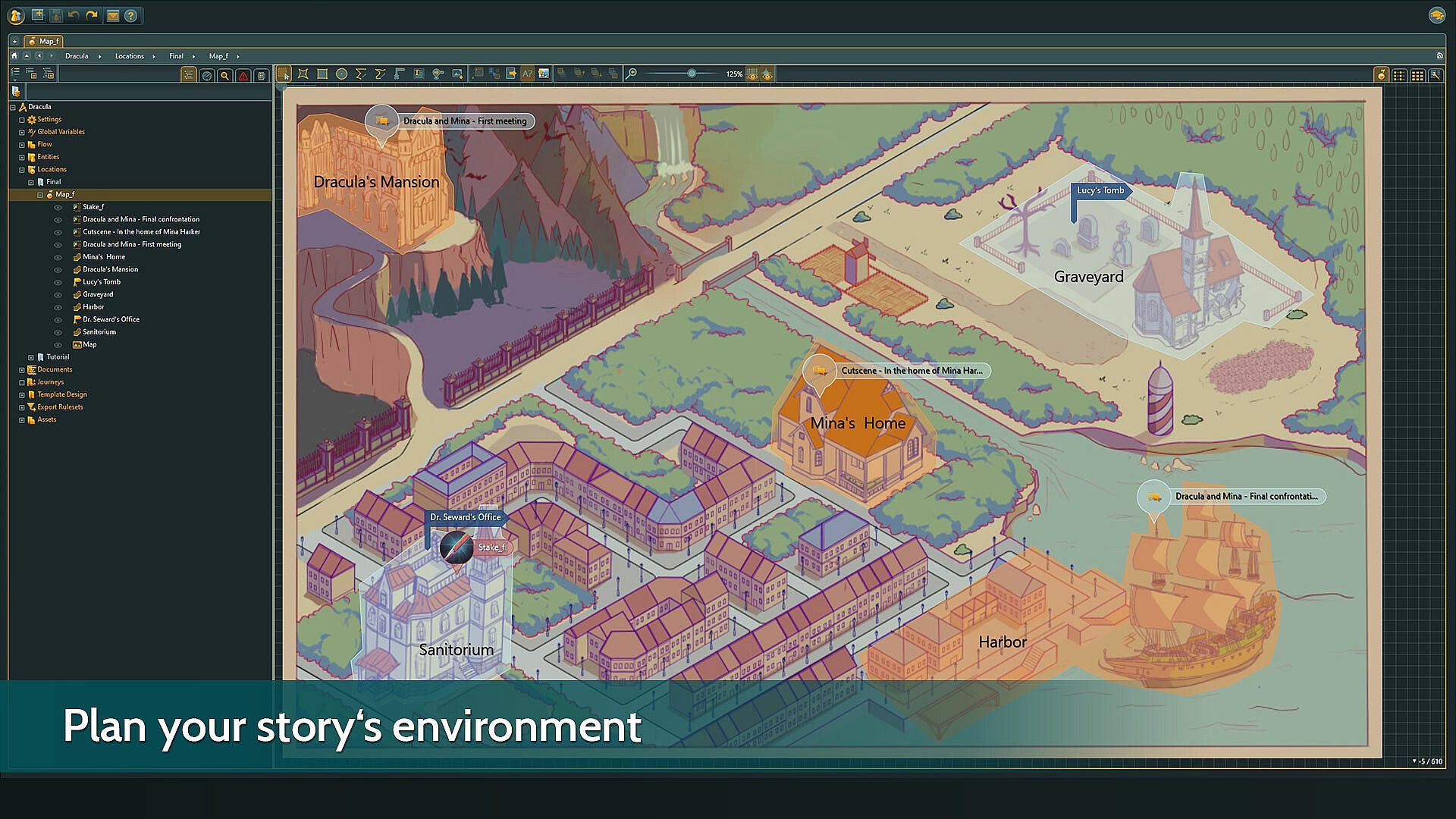Image resolution: width=1456 pixels, height=819 pixels.
Task: Choose the circle zone drawing tool
Action: [341, 74]
